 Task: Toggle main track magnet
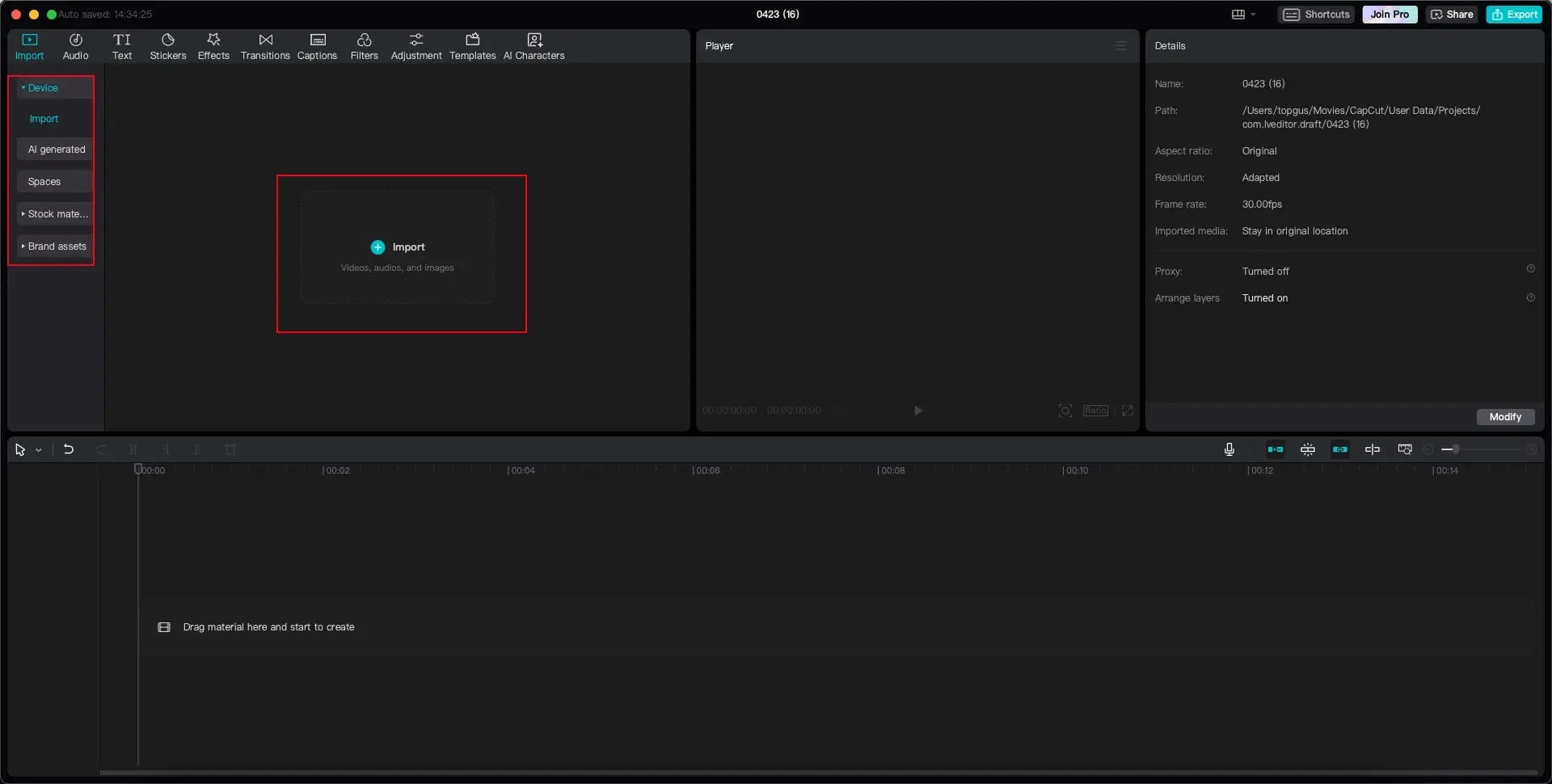pyautogui.click(x=1276, y=449)
